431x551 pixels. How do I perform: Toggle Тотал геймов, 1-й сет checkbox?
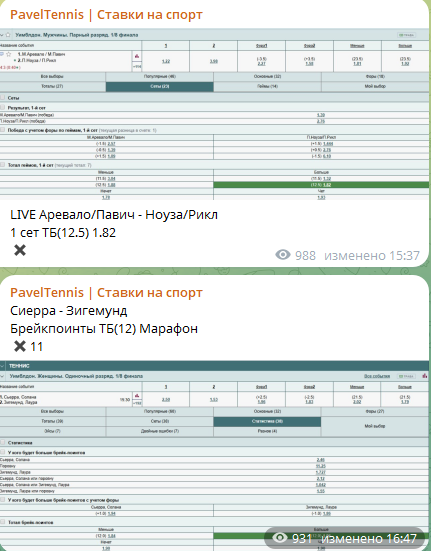(2, 165)
